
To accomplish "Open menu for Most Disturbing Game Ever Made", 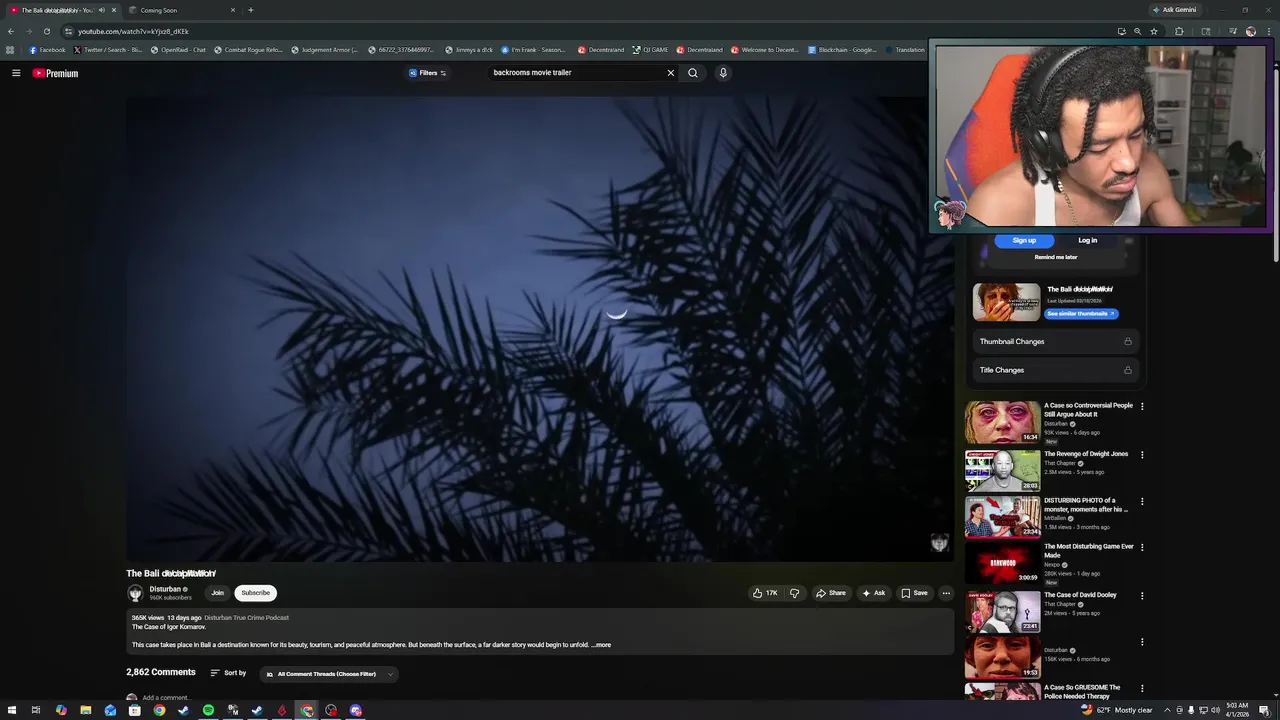I will coord(1142,548).
